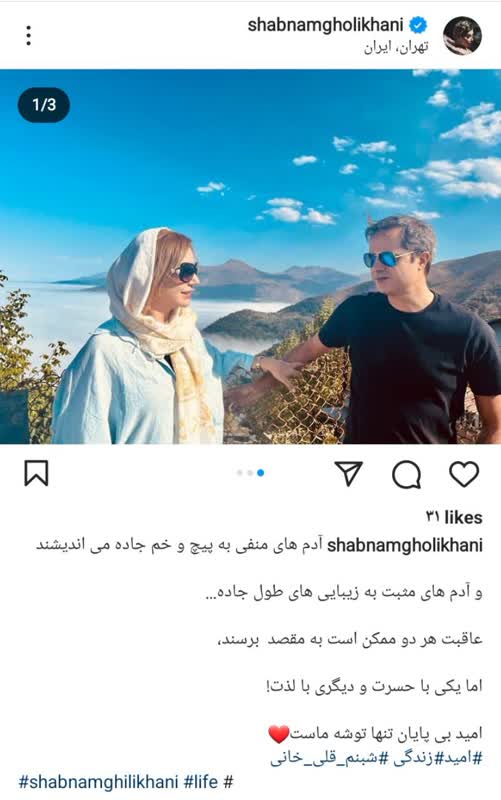Tap the photo of the couple
Screen dimensions: 501x800
pos(250,257)
